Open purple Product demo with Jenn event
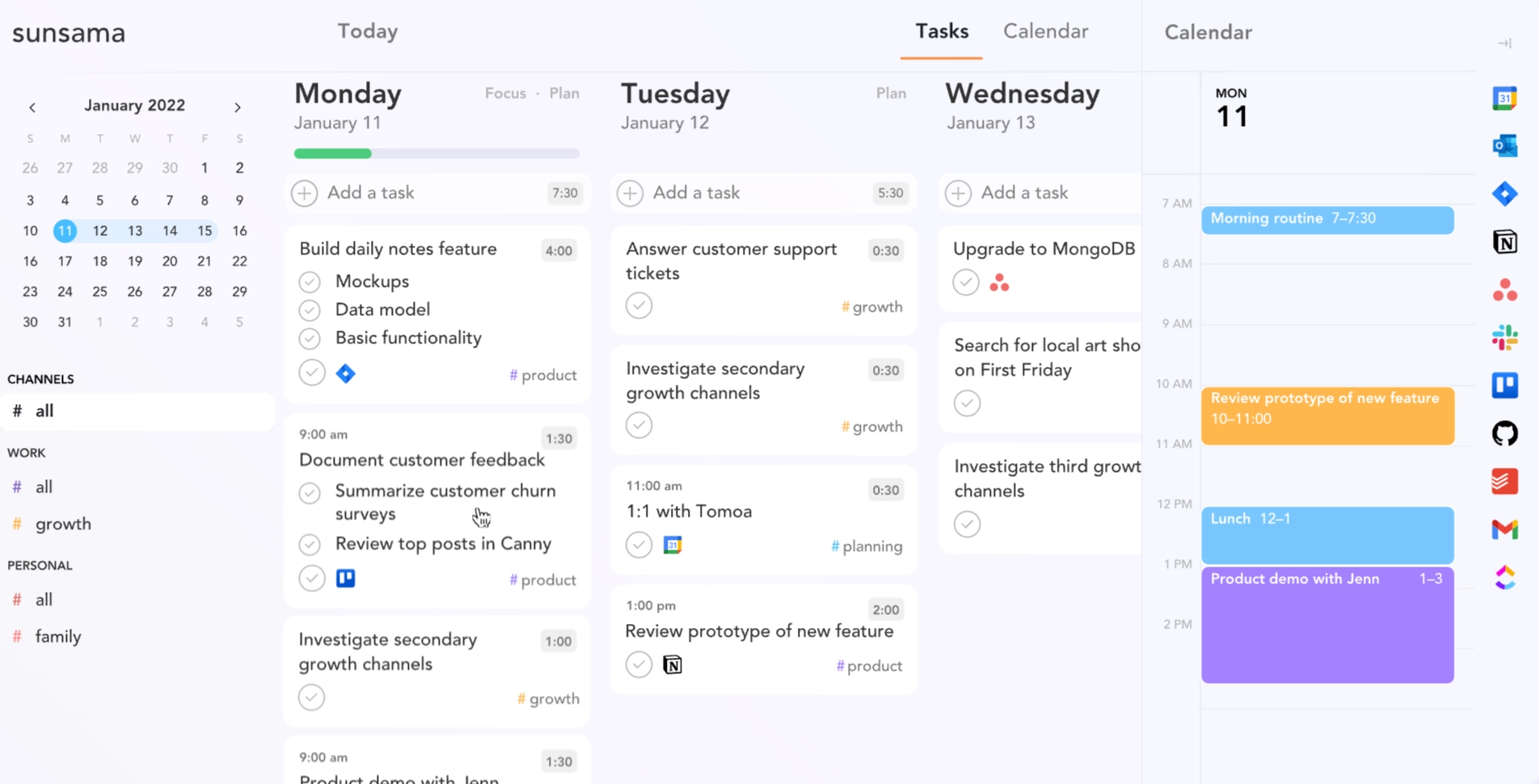 [x=1327, y=625]
